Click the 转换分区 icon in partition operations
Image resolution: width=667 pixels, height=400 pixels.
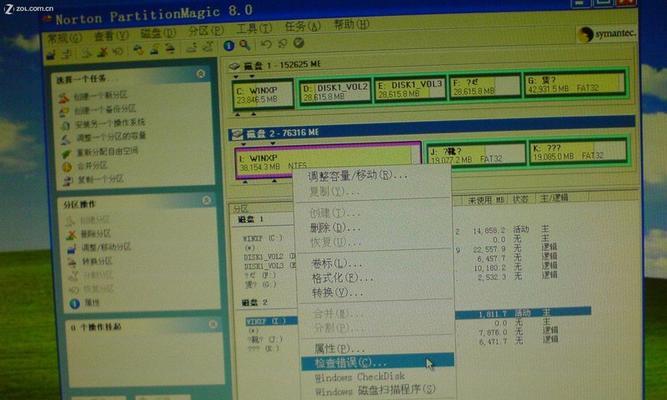click(x=72, y=262)
